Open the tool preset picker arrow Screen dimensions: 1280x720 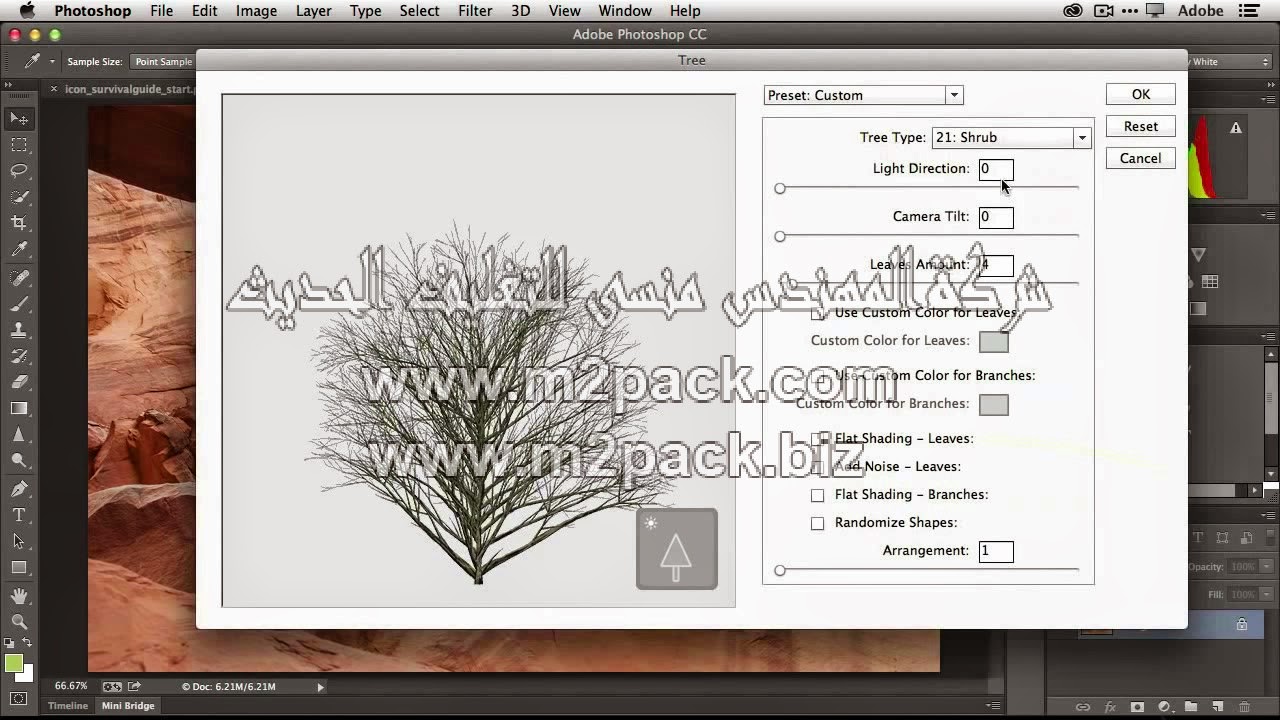coord(52,61)
